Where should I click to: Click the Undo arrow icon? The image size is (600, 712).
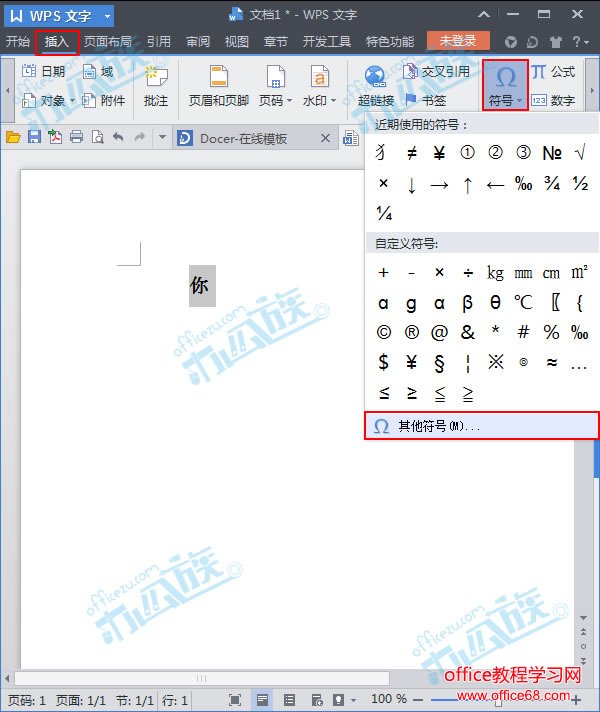pos(118,137)
